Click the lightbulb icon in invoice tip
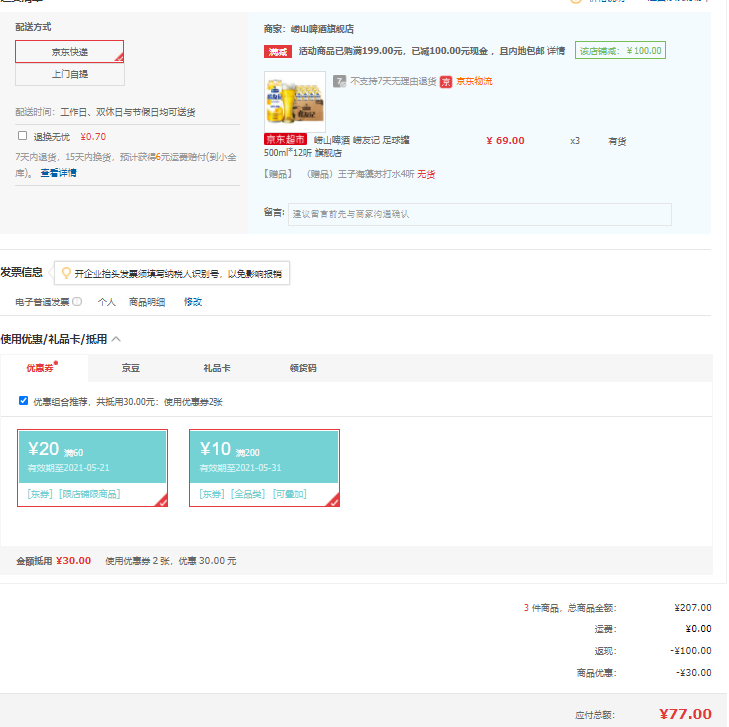The height and width of the screenshot is (727, 729). coord(66,273)
